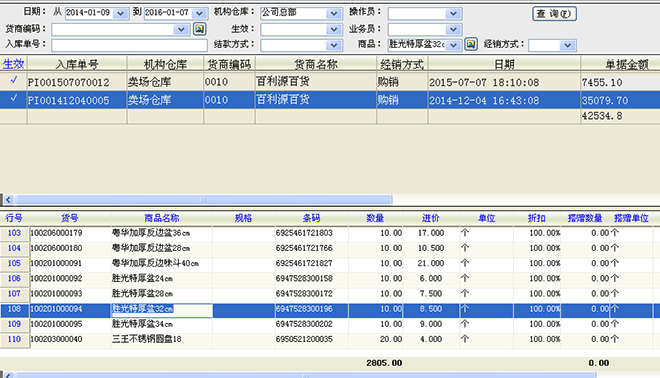
Task: Select detail row number 108
Action: (x=14, y=309)
